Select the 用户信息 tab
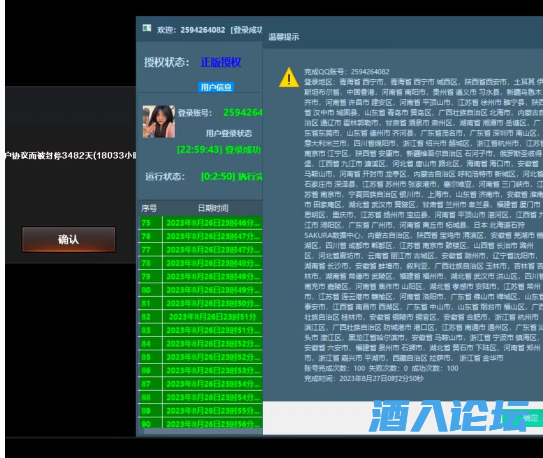Viewport: 543px width, 458px height. 216,87
